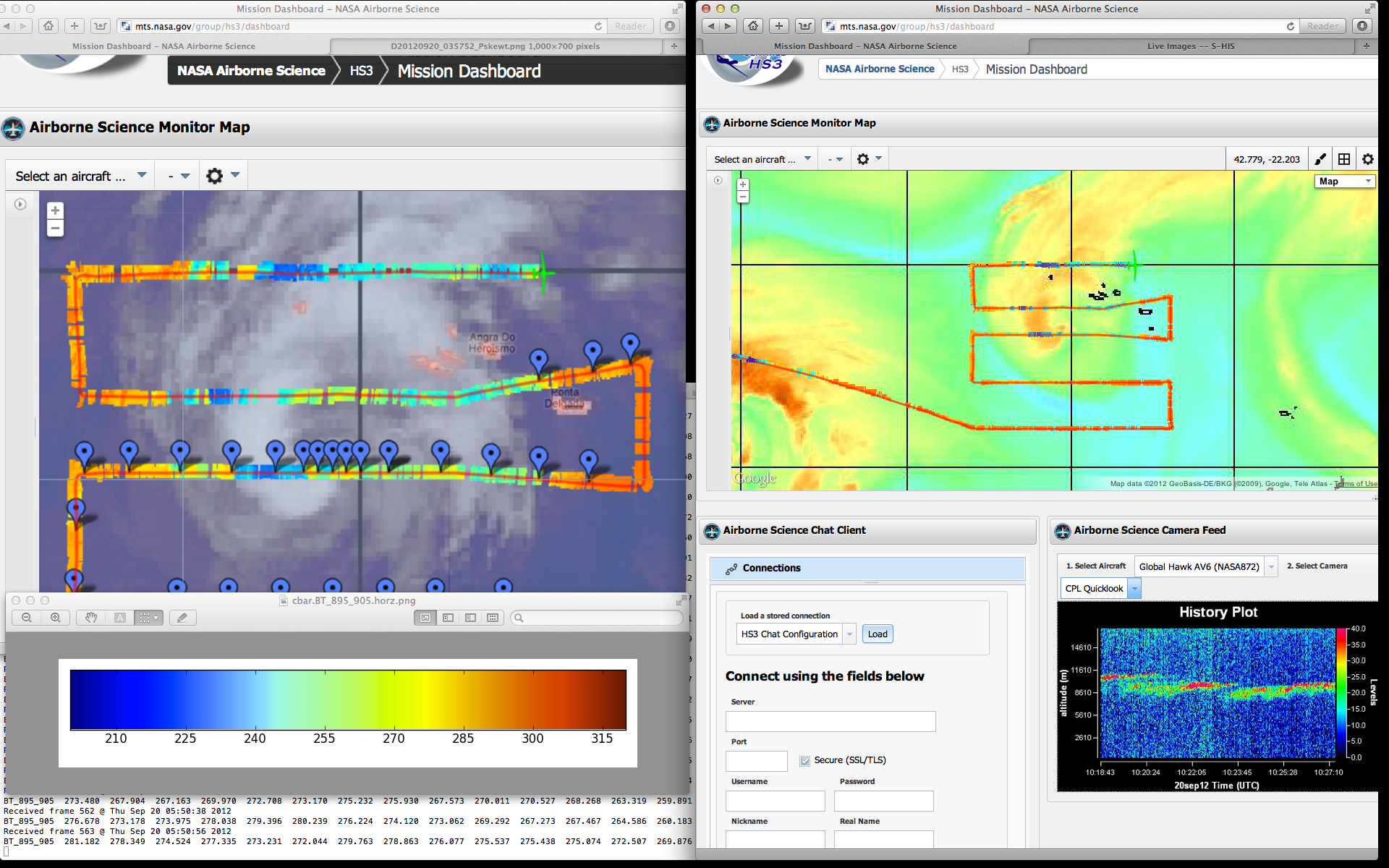Toggle the Secure (SSL/TLS) checkbox
The width and height of the screenshot is (1389, 868).
804,761
